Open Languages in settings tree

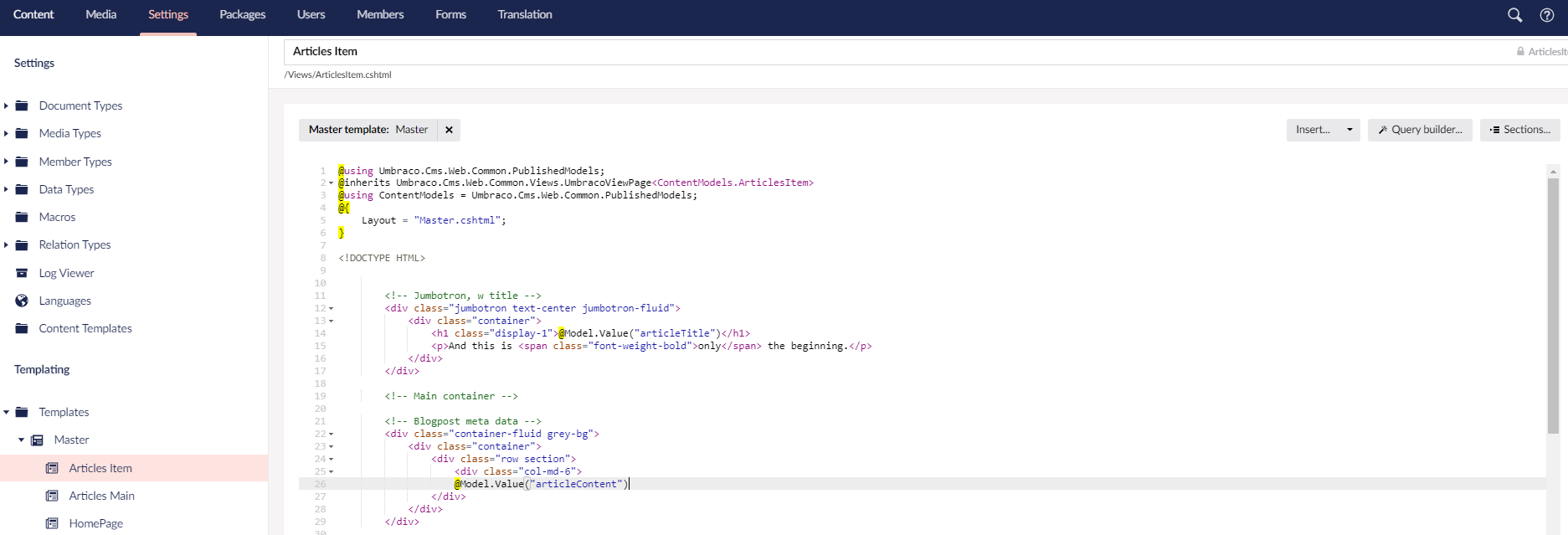coord(64,301)
